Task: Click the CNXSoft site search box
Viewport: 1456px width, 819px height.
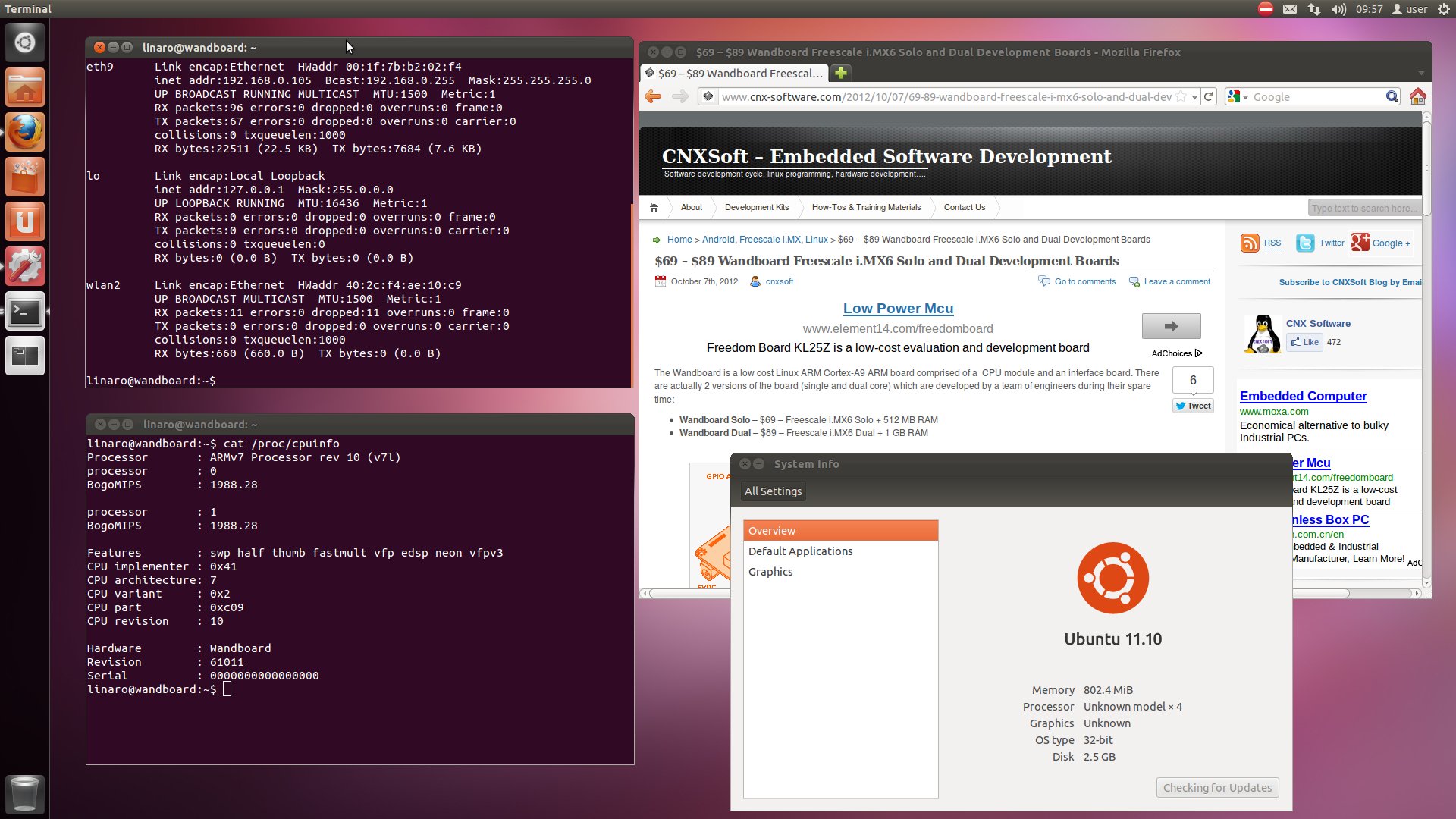Action: pos(1364,208)
